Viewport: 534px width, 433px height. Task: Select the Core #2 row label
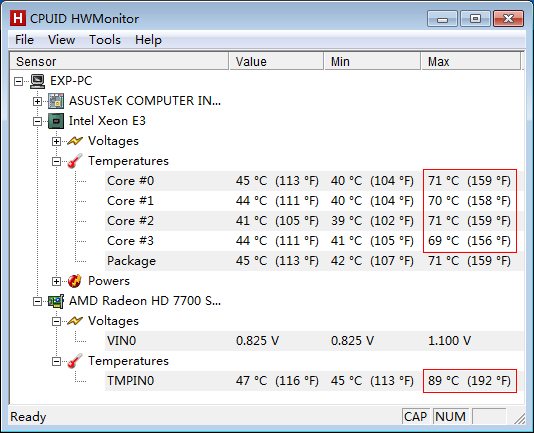tap(130, 221)
